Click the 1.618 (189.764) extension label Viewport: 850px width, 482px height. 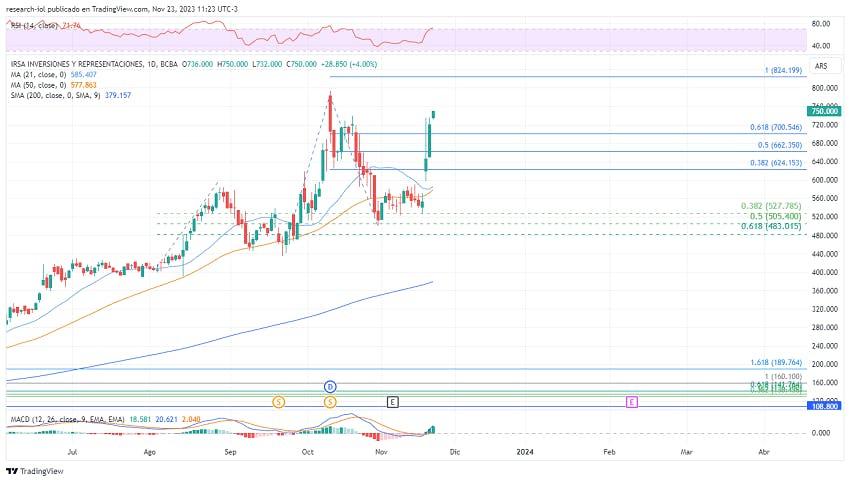point(776,363)
